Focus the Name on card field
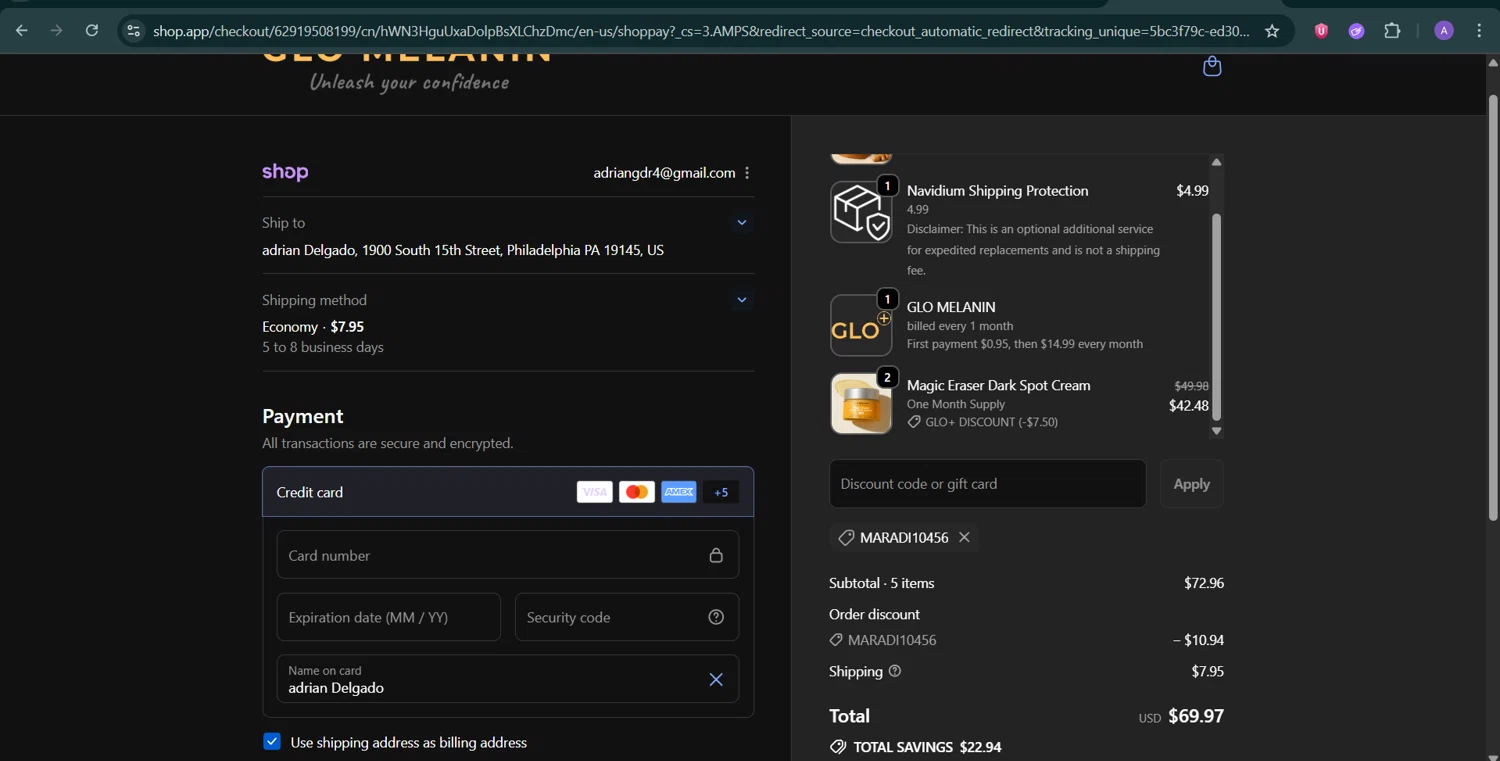This screenshot has height=761, width=1500. 508,679
